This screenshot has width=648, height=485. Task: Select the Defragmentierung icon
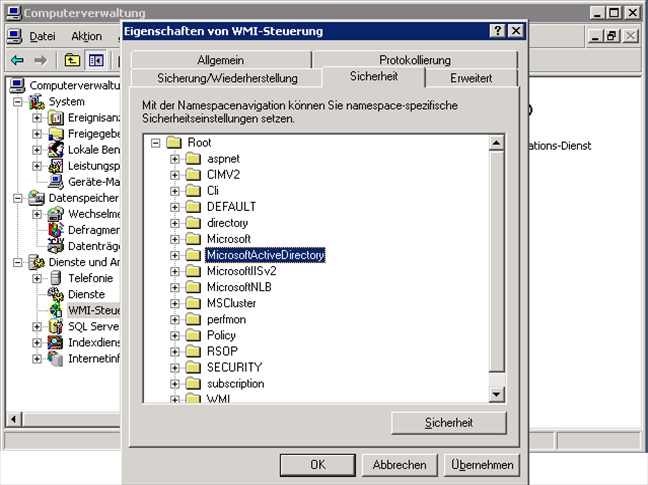tap(56, 230)
